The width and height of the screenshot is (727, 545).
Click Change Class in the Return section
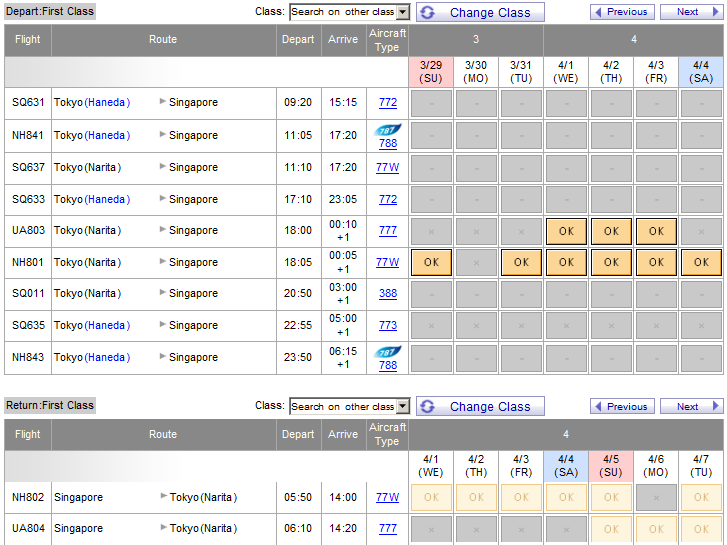point(480,406)
